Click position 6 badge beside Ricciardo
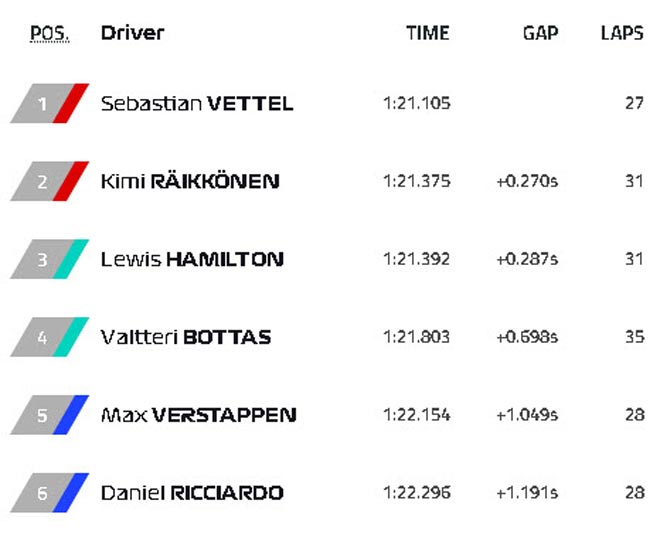Viewport: 660px width, 548px height. (x=50, y=493)
